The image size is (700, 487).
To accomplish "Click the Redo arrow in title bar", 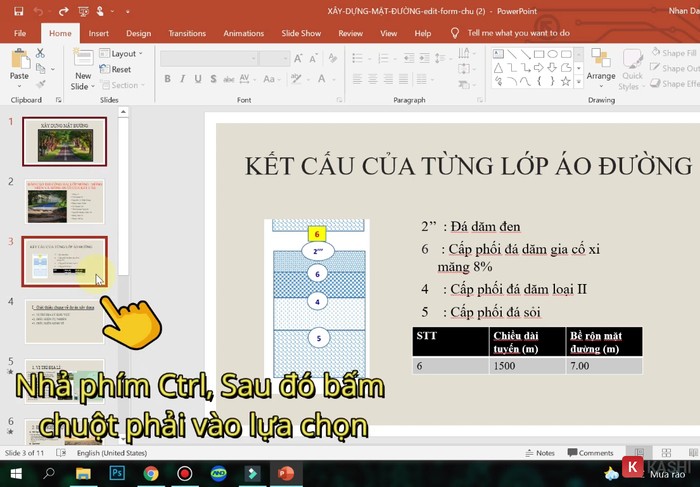I will [x=63, y=11].
